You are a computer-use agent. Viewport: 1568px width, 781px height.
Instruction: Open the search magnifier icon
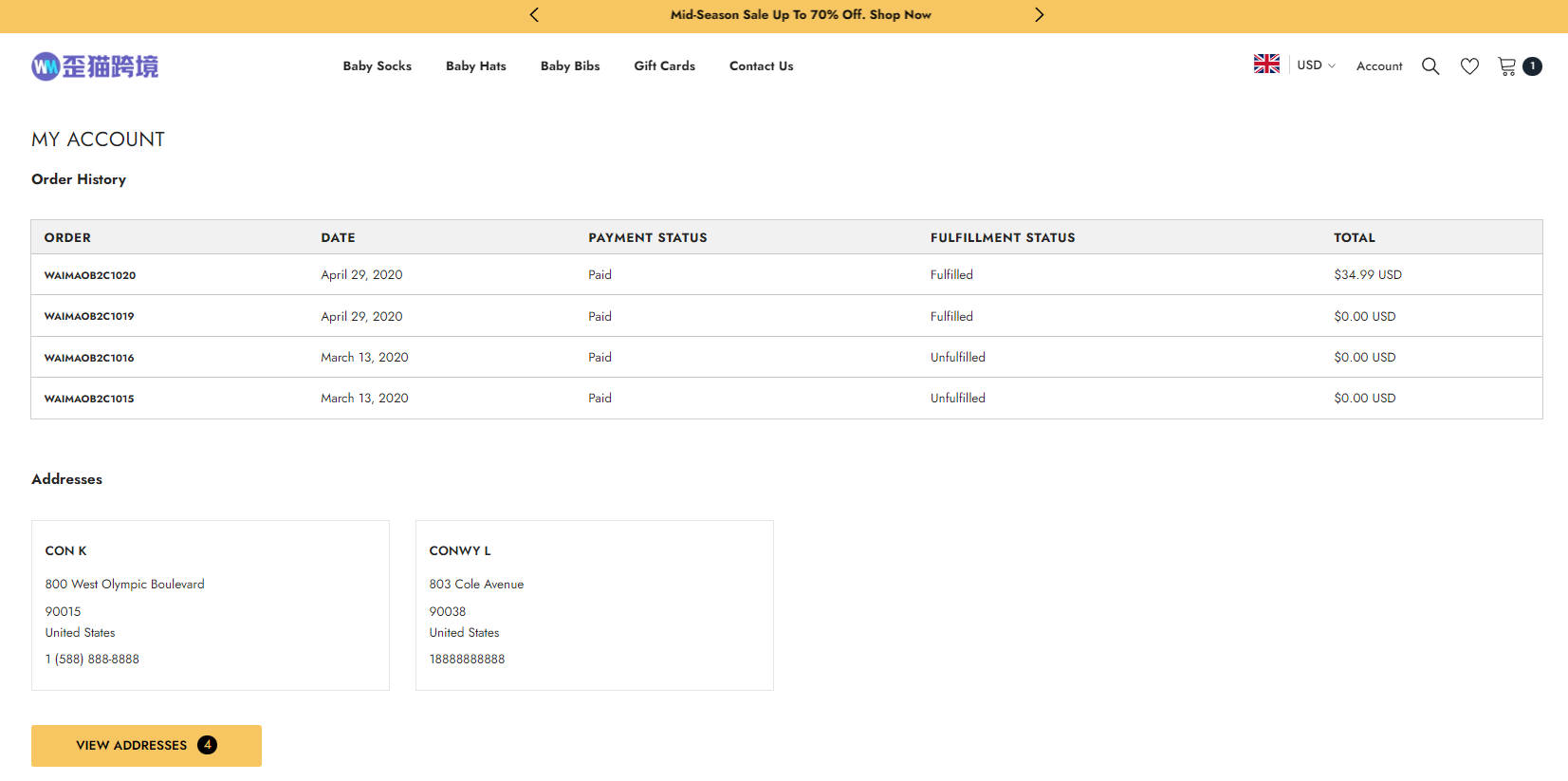[x=1430, y=65]
